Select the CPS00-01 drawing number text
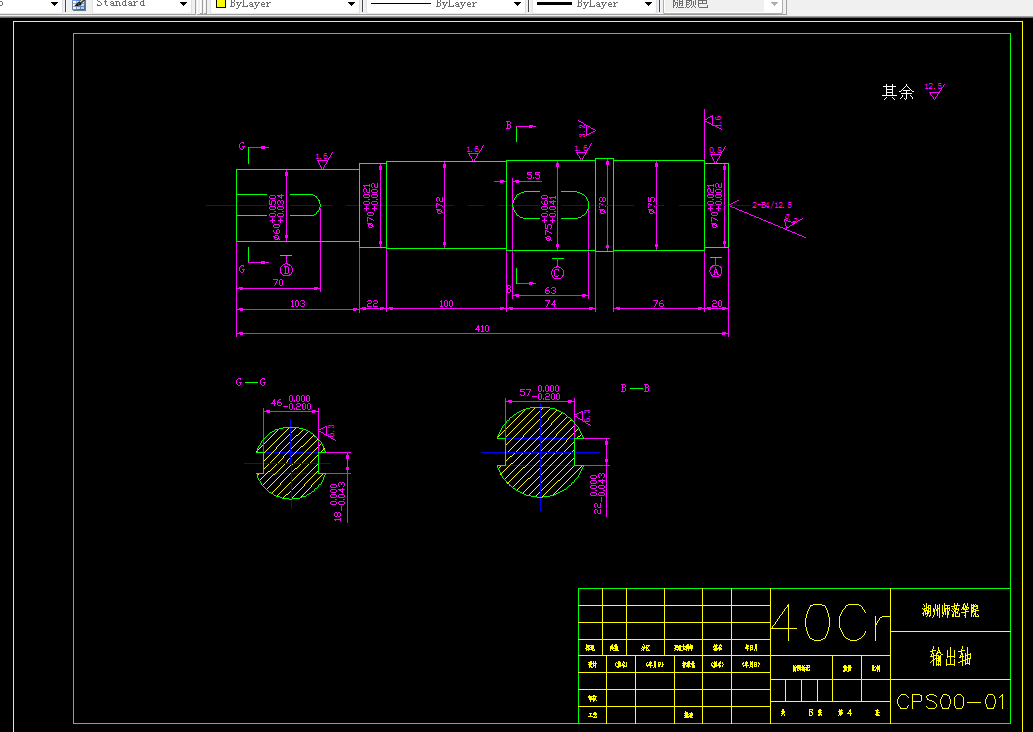 [x=951, y=702]
